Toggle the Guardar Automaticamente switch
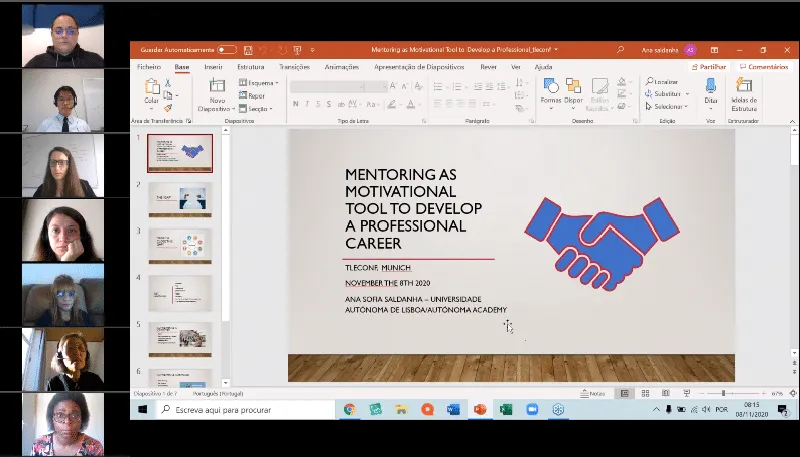 coord(227,49)
